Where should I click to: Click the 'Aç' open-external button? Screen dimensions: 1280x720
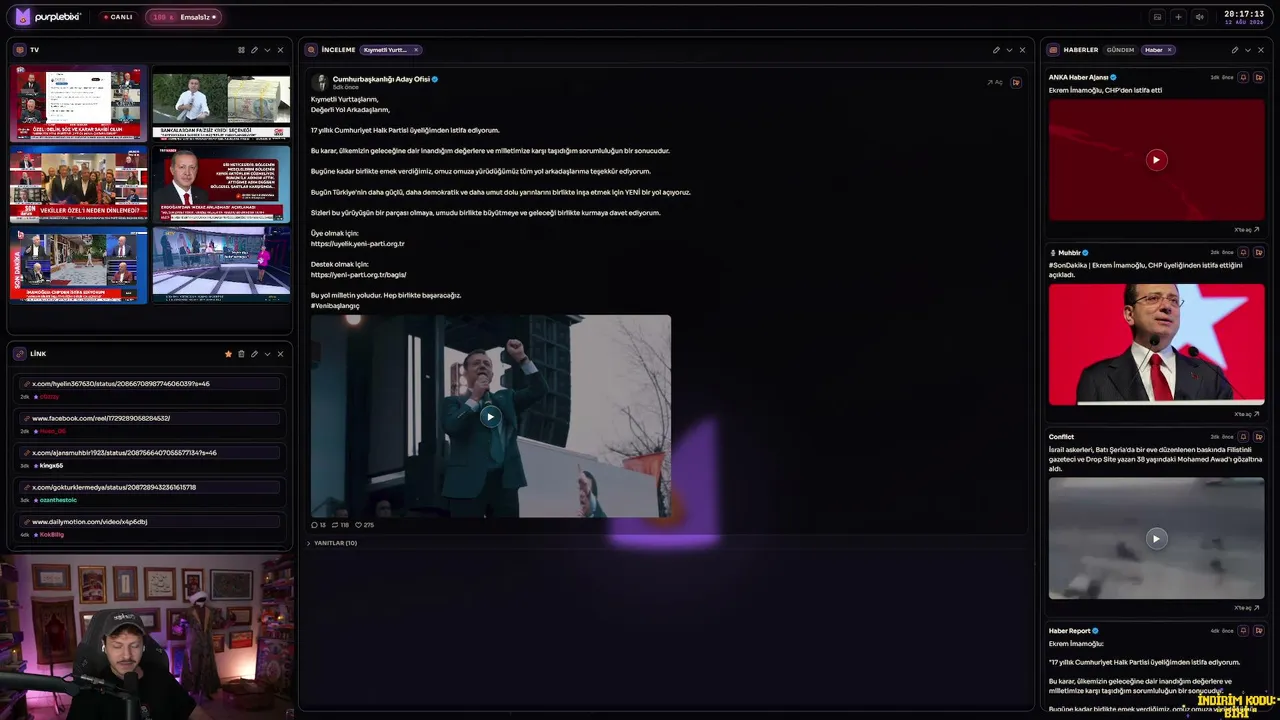(x=994, y=82)
